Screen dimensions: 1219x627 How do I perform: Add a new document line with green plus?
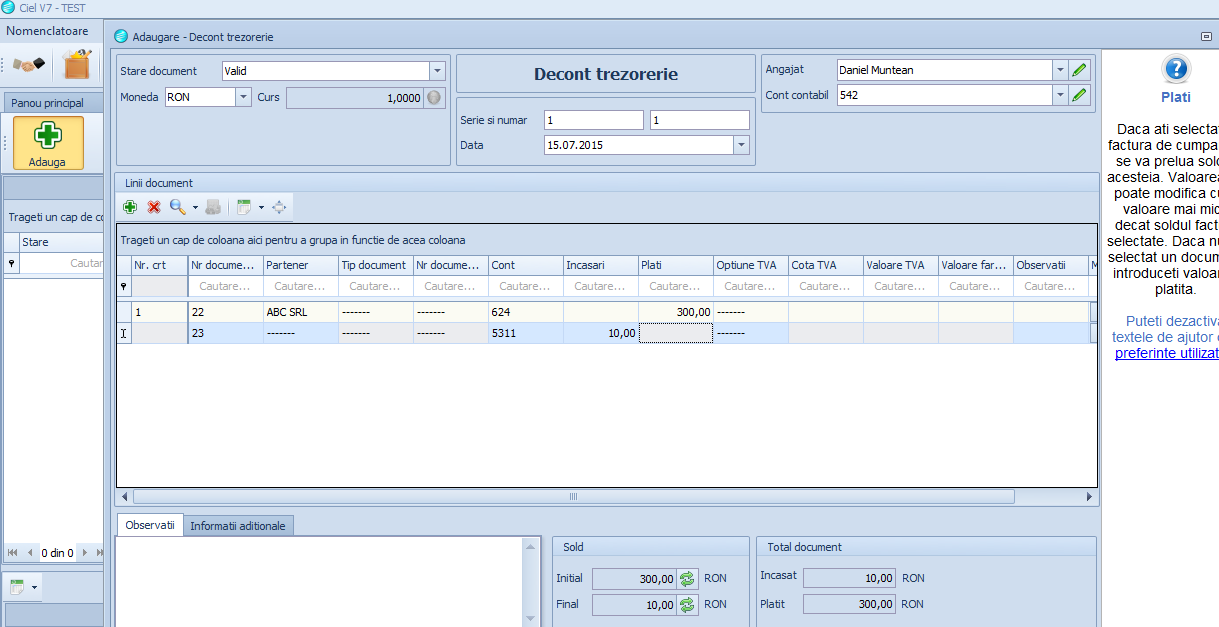click(x=130, y=207)
